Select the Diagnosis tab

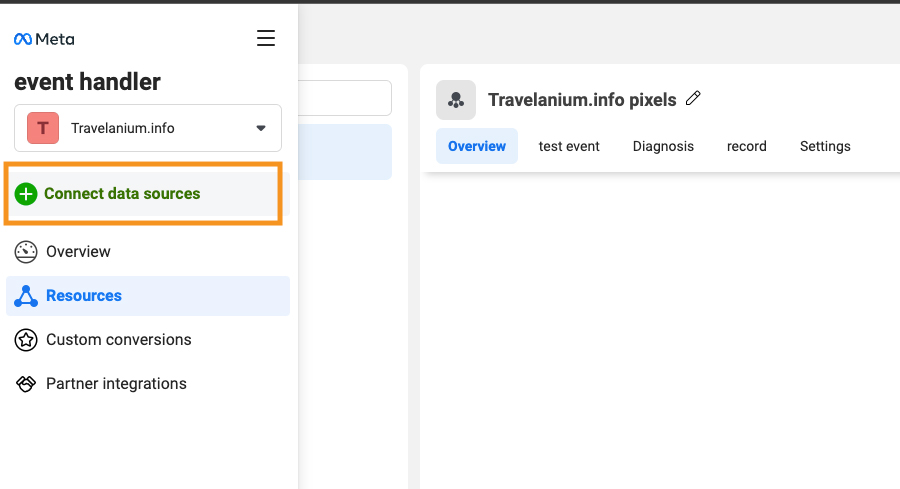(663, 146)
